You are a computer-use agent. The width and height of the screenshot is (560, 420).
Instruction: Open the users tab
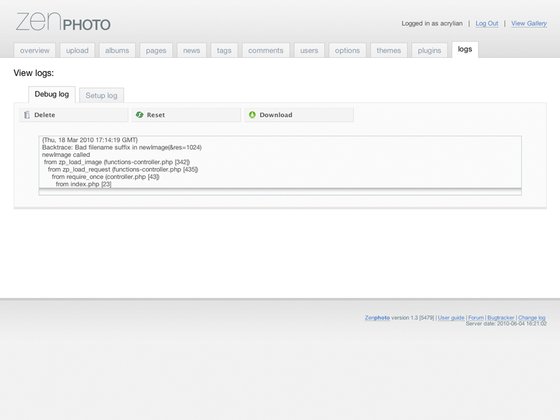tap(309, 50)
